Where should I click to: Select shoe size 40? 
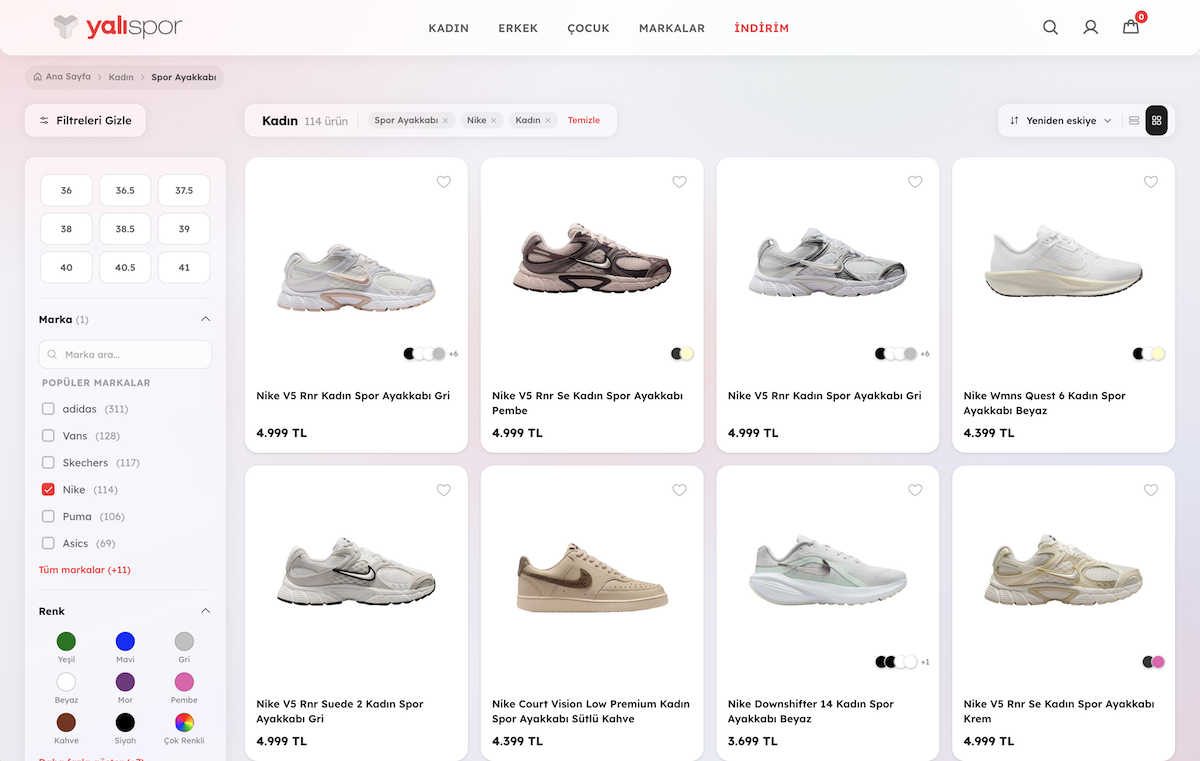[66, 268]
